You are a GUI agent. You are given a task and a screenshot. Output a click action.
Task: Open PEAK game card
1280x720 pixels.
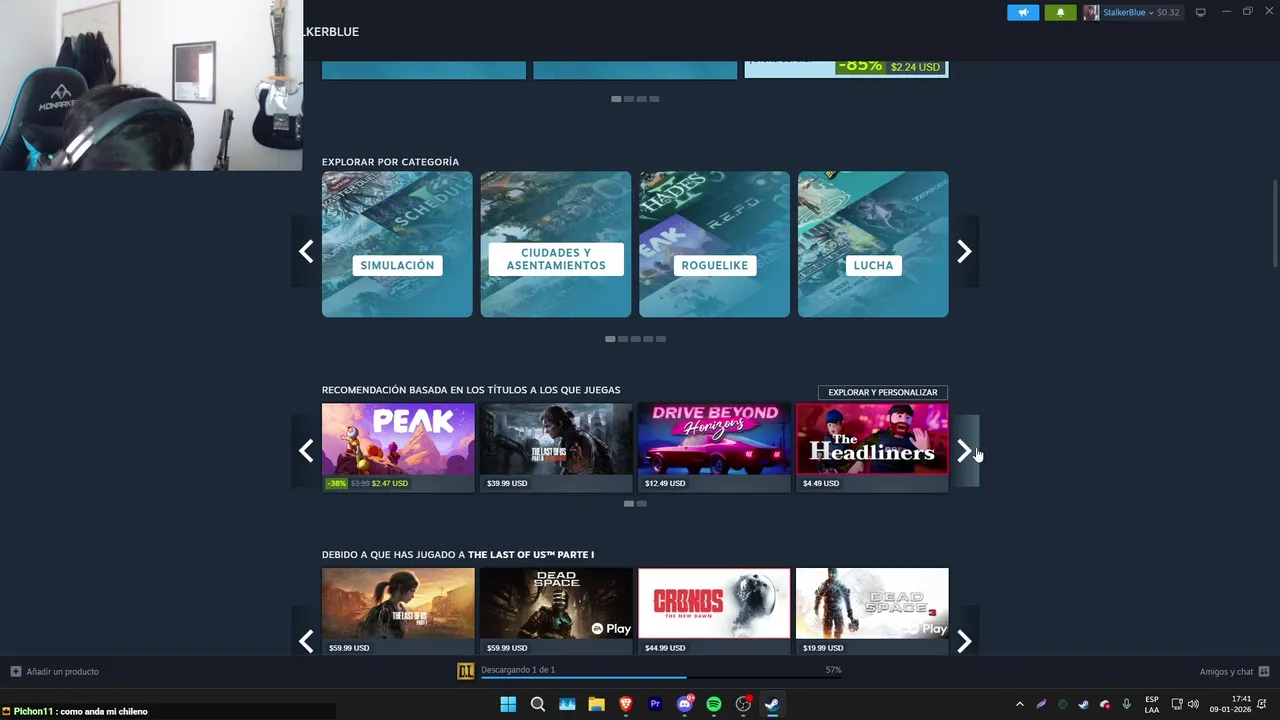pyautogui.click(x=398, y=447)
